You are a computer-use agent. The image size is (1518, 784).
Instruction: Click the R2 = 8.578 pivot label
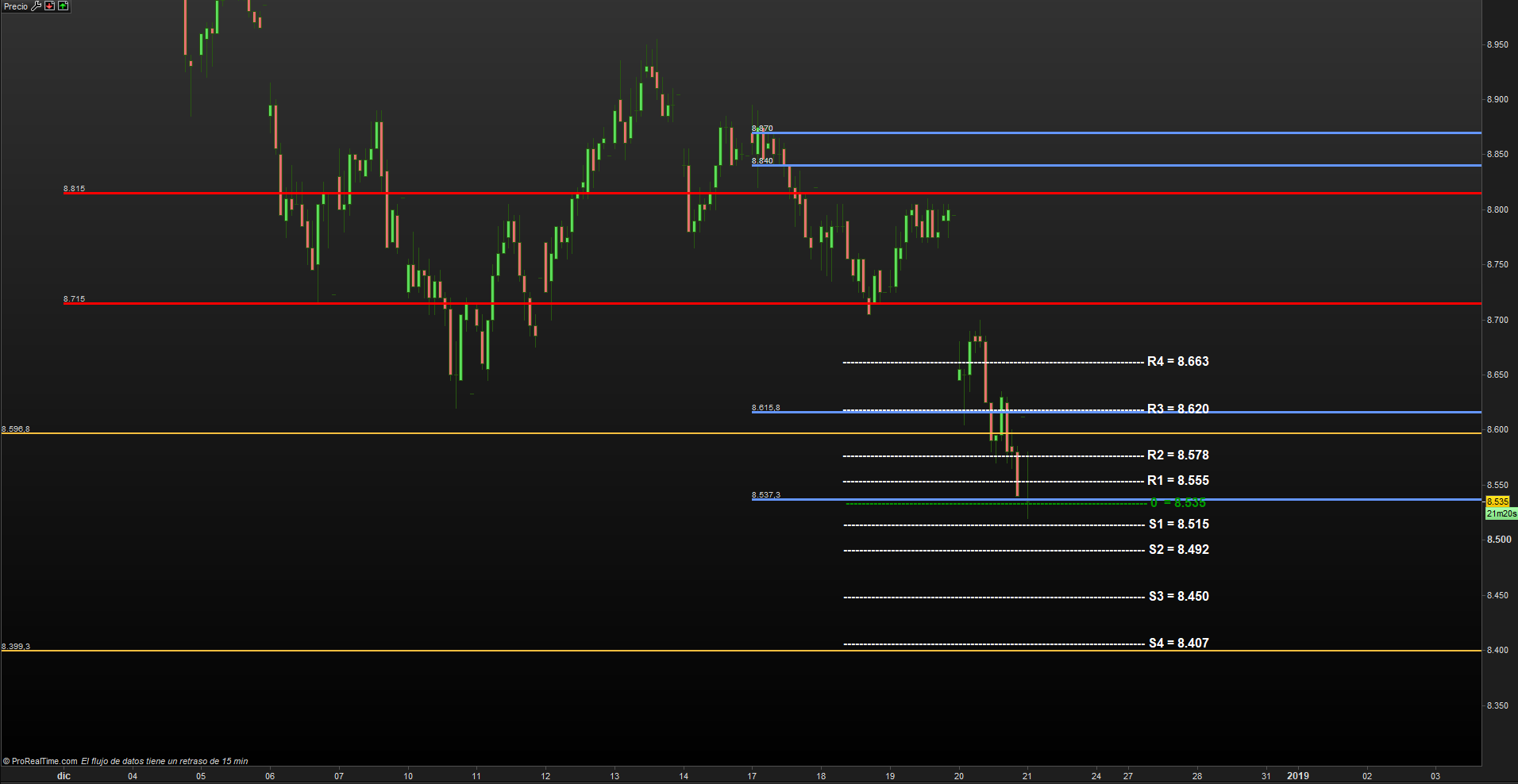(x=1177, y=455)
